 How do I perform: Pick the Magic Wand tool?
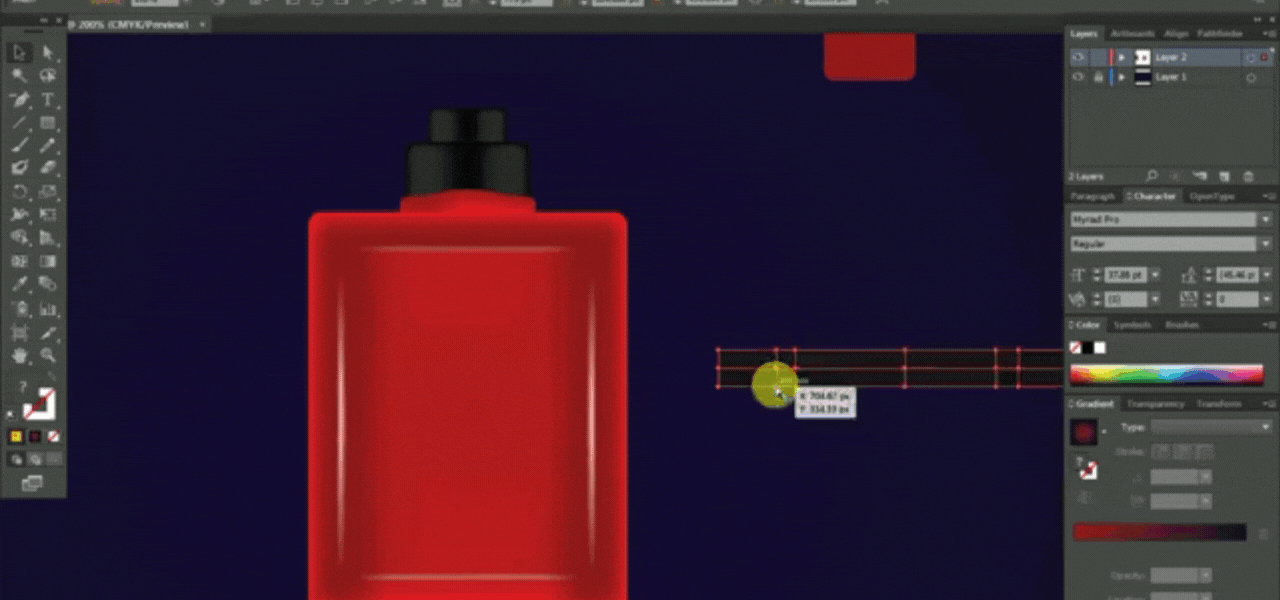point(19,76)
